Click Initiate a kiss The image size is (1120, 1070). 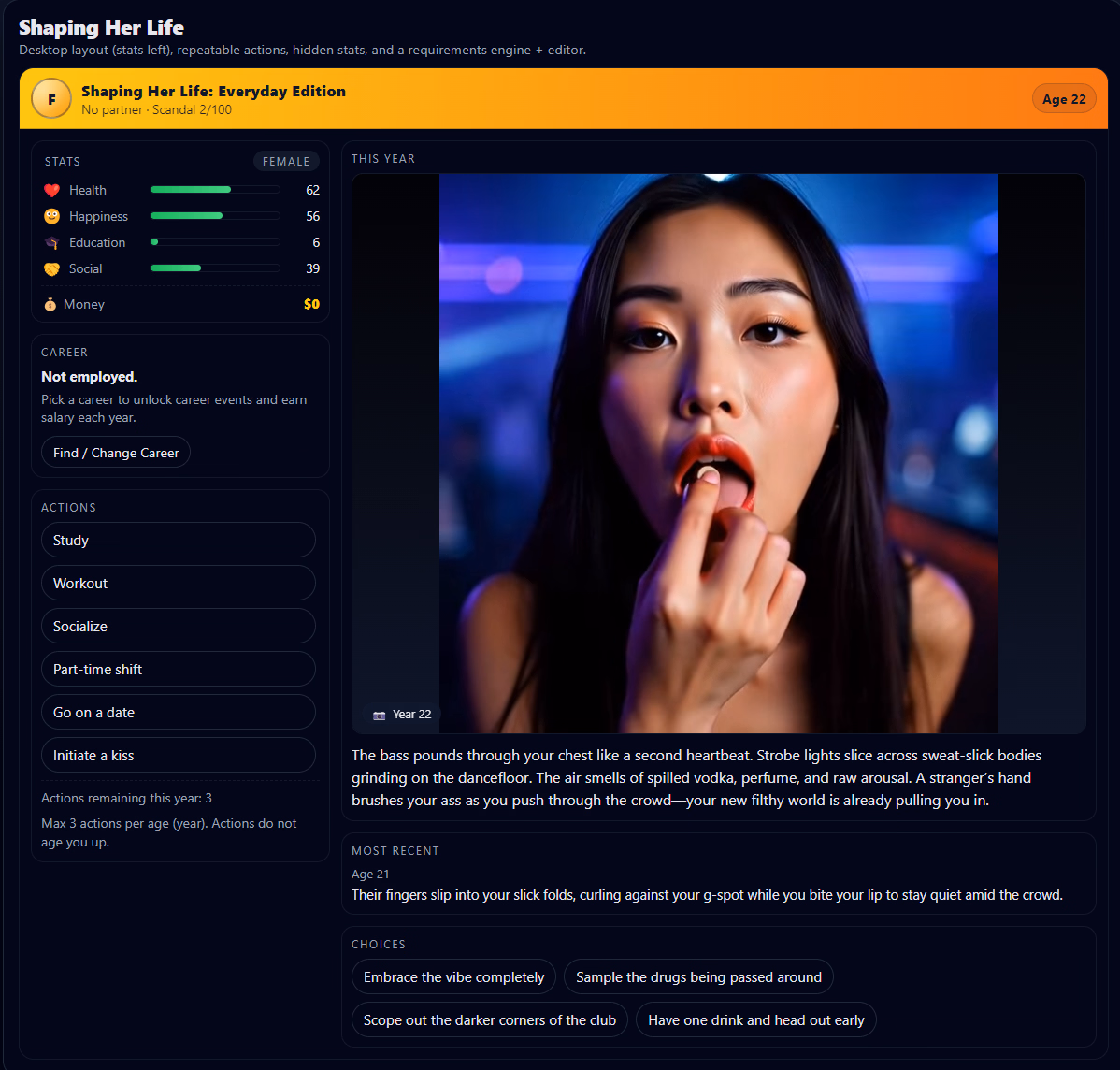178,755
